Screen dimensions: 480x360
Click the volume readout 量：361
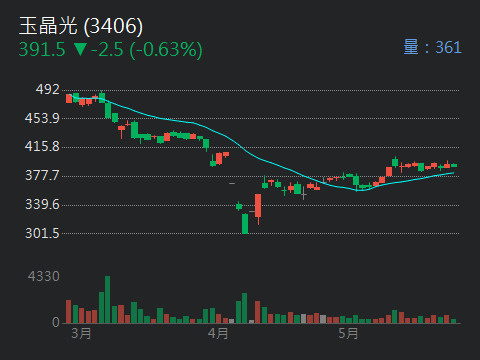[x=432, y=47]
